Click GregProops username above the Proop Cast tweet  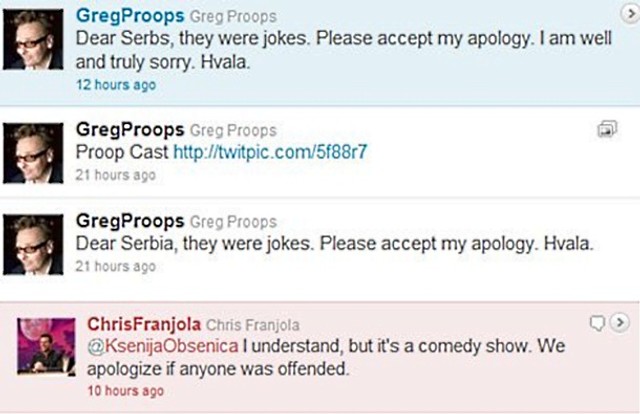tap(129, 132)
